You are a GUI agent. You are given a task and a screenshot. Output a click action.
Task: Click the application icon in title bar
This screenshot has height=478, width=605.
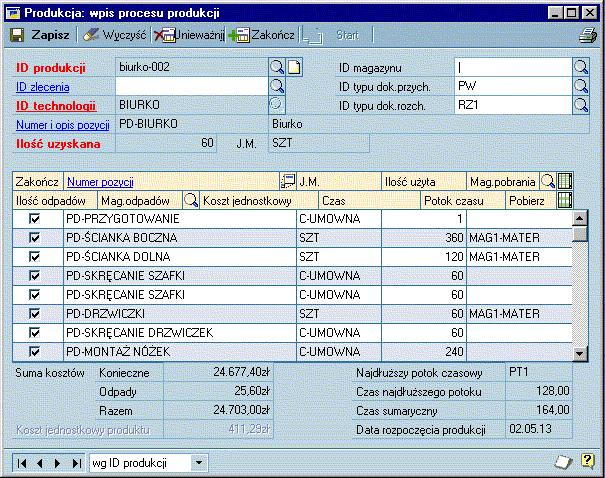(x=14, y=13)
